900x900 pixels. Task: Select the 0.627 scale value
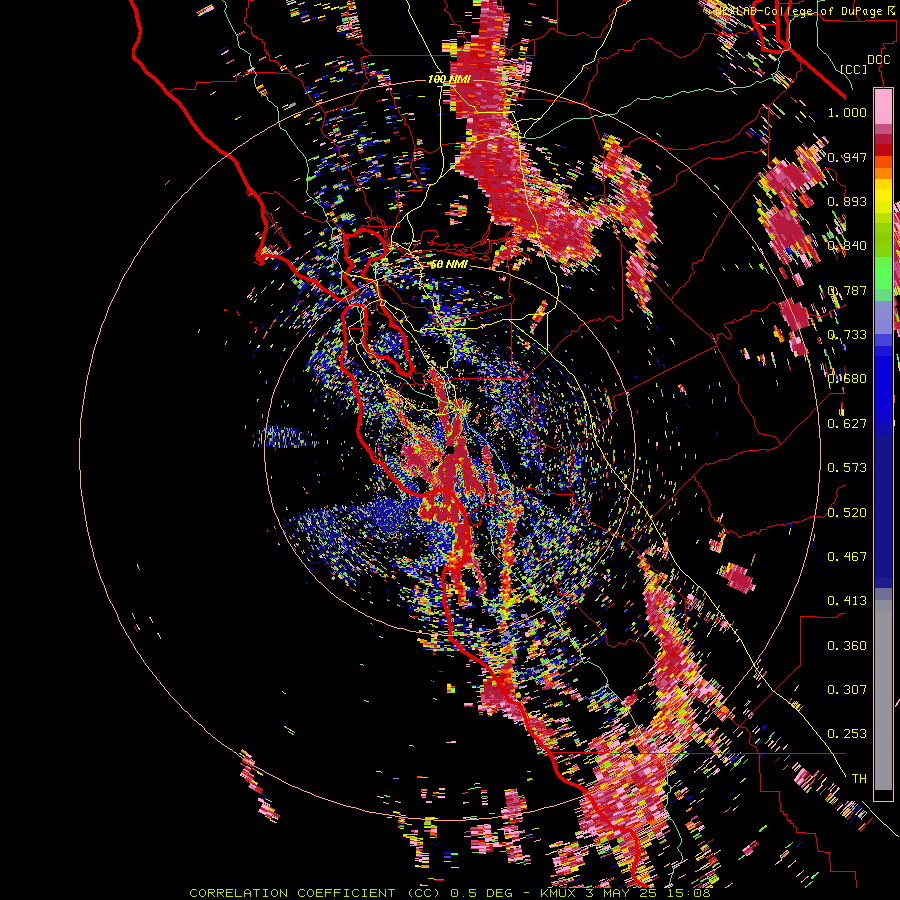(847, 424)
